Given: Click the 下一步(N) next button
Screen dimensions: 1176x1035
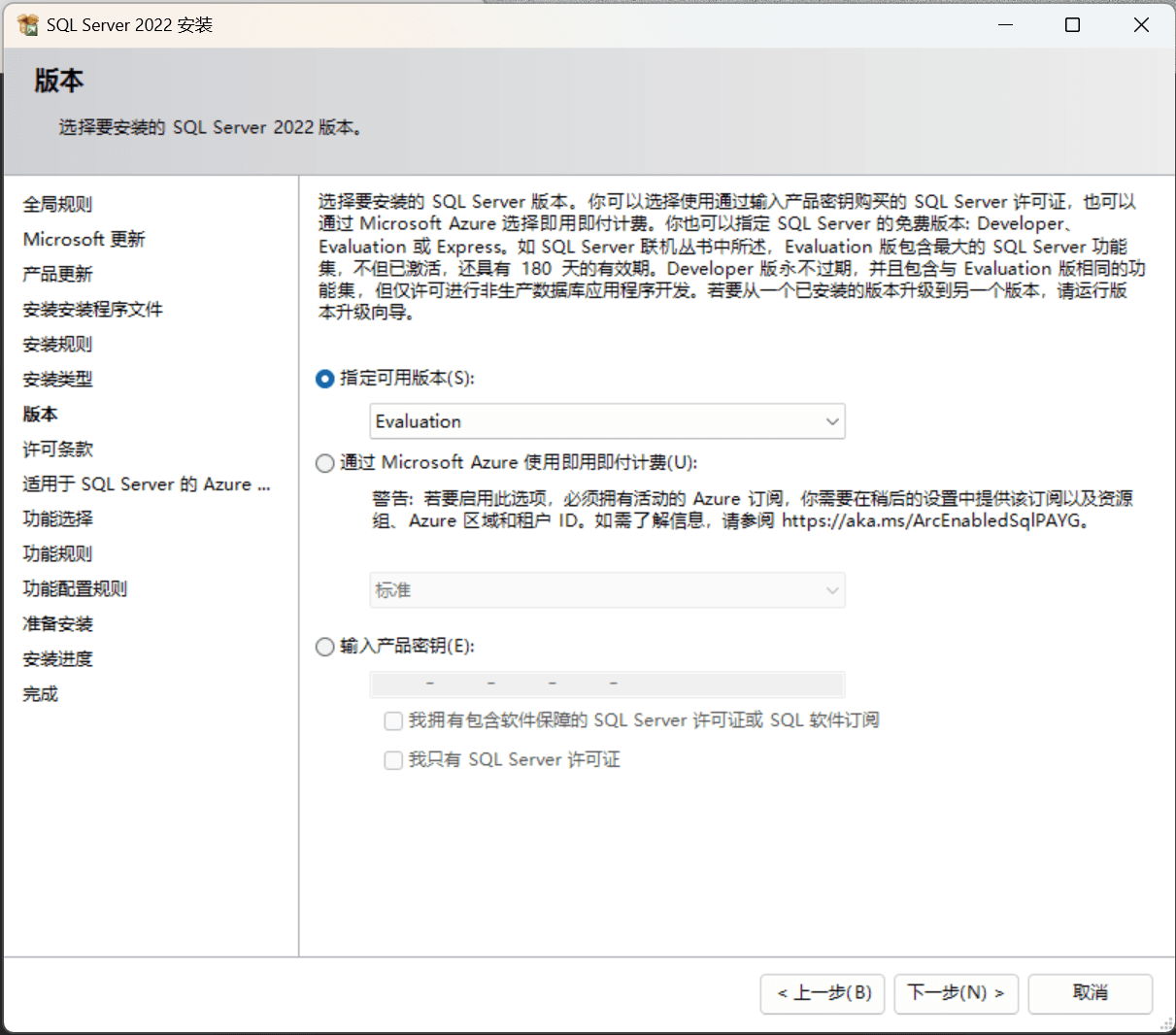Looking at the screenshot, I should point(956,993).
